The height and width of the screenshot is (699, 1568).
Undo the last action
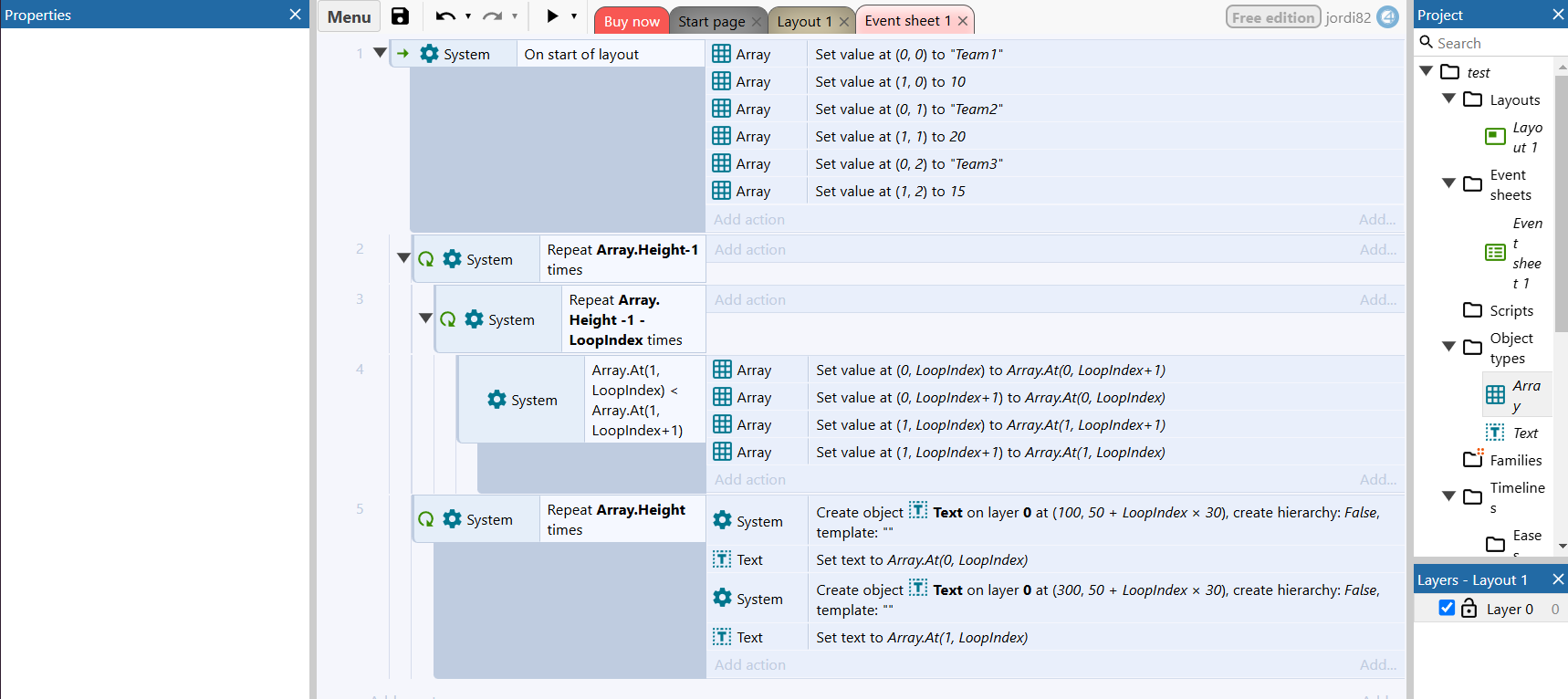445,16
